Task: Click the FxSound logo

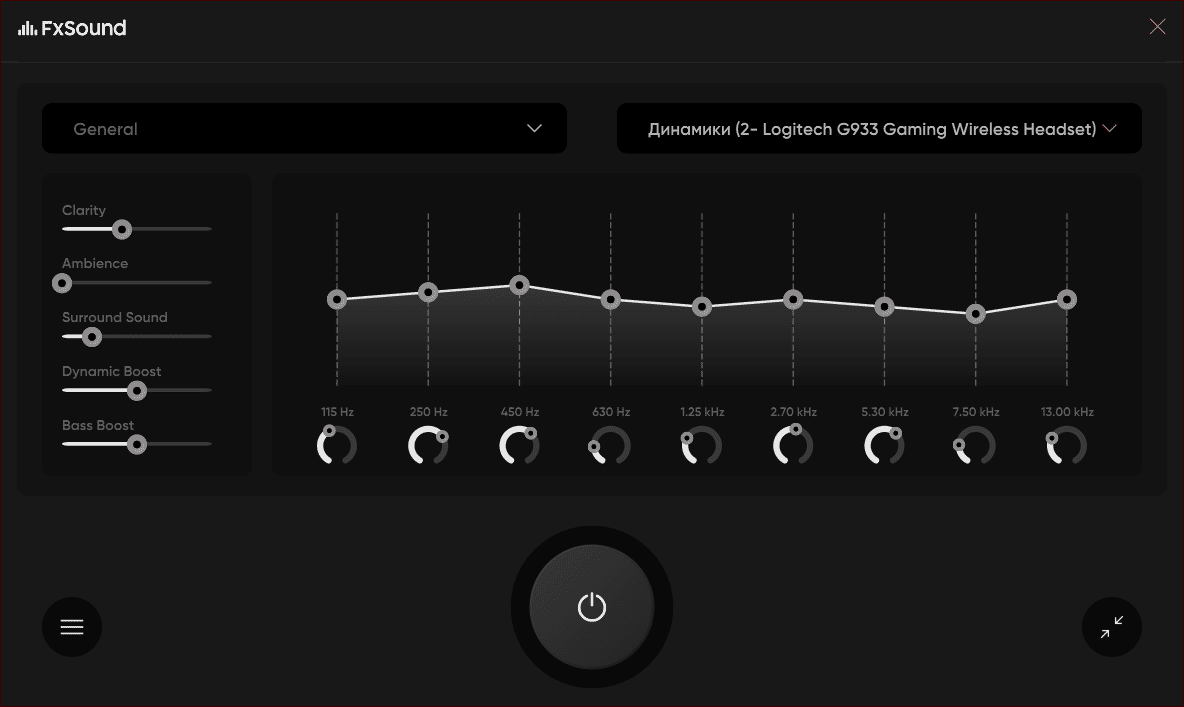Action: click(72, 28)
